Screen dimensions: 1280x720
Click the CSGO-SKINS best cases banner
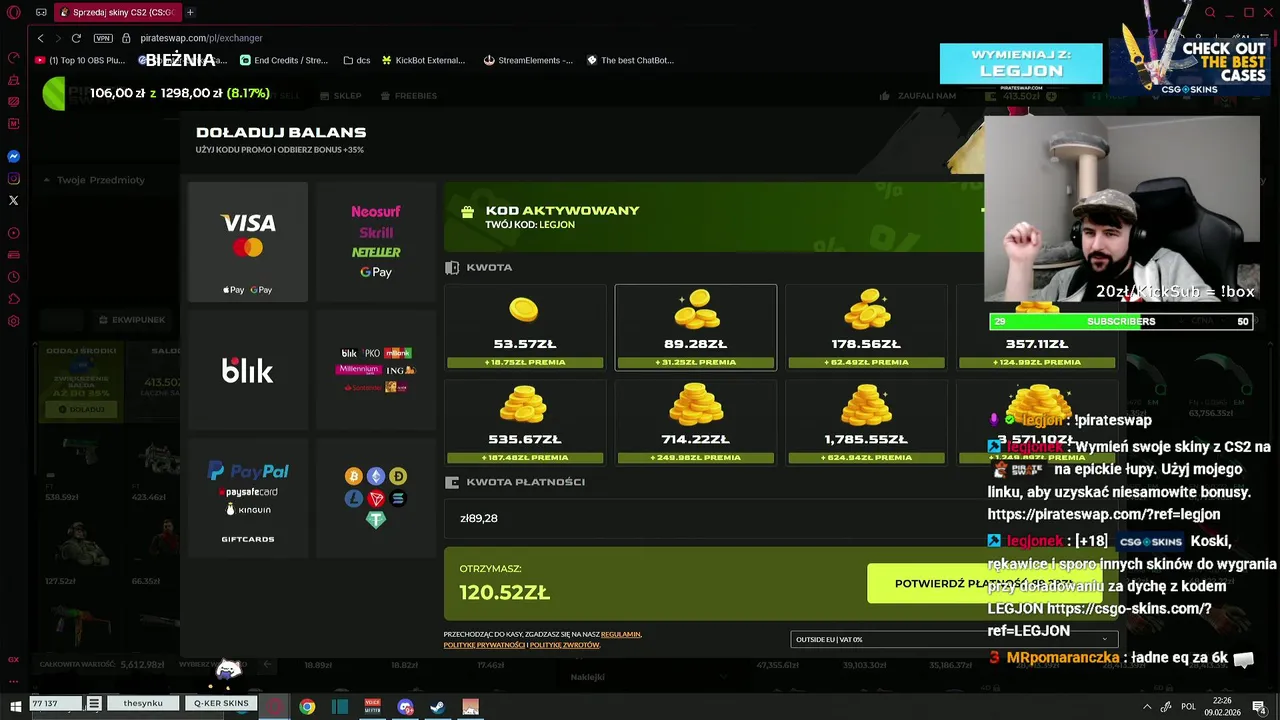click(x=1190, y=67)
